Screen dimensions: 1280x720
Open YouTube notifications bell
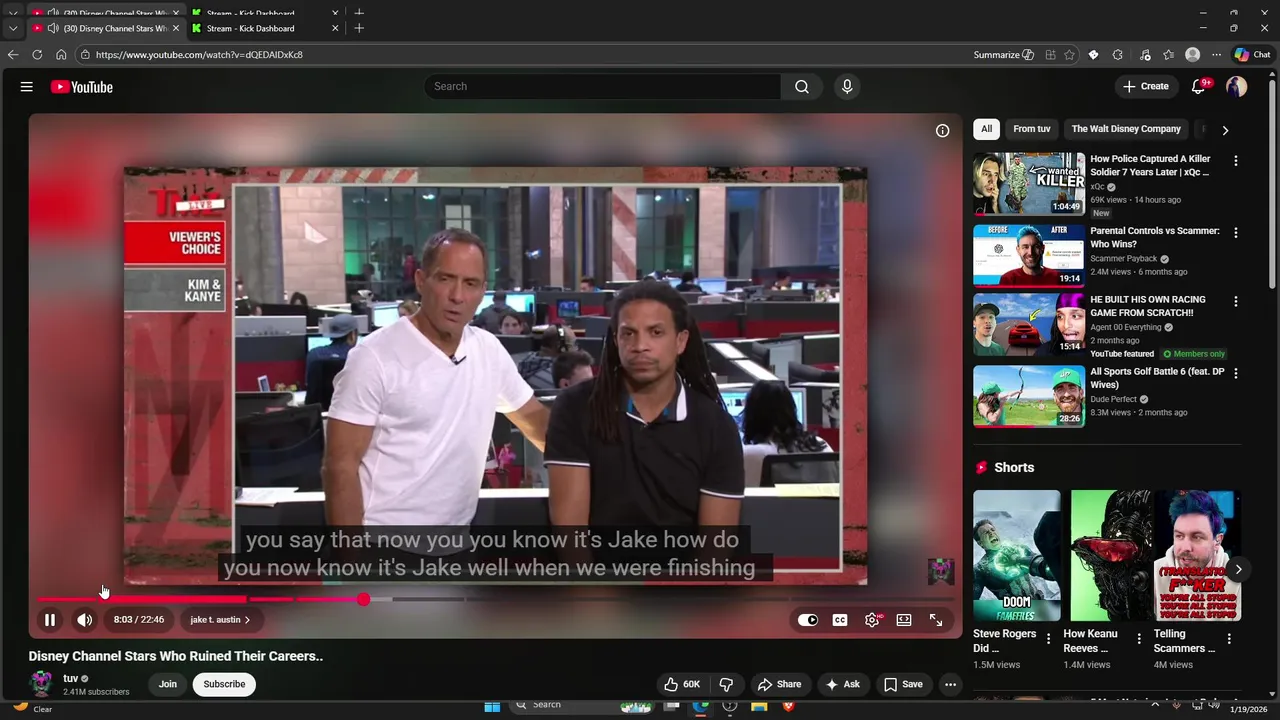click(1198, 87)
